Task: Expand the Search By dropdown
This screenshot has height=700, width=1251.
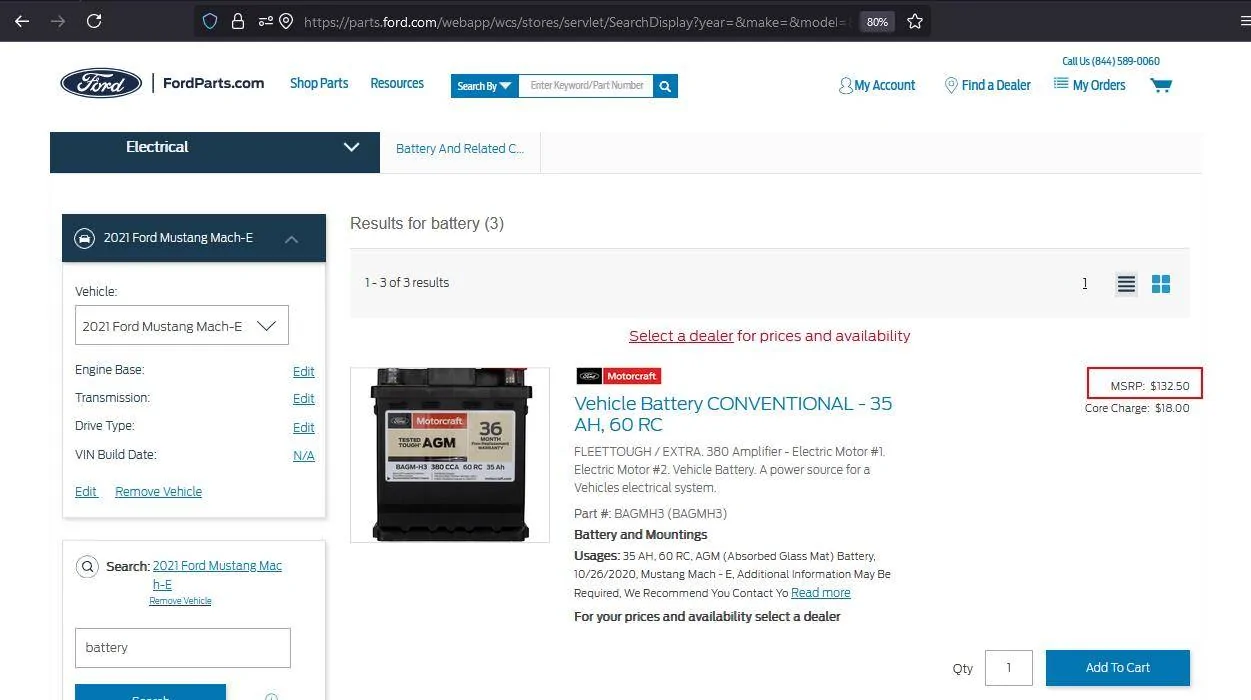Action: [x=485, y=86]
